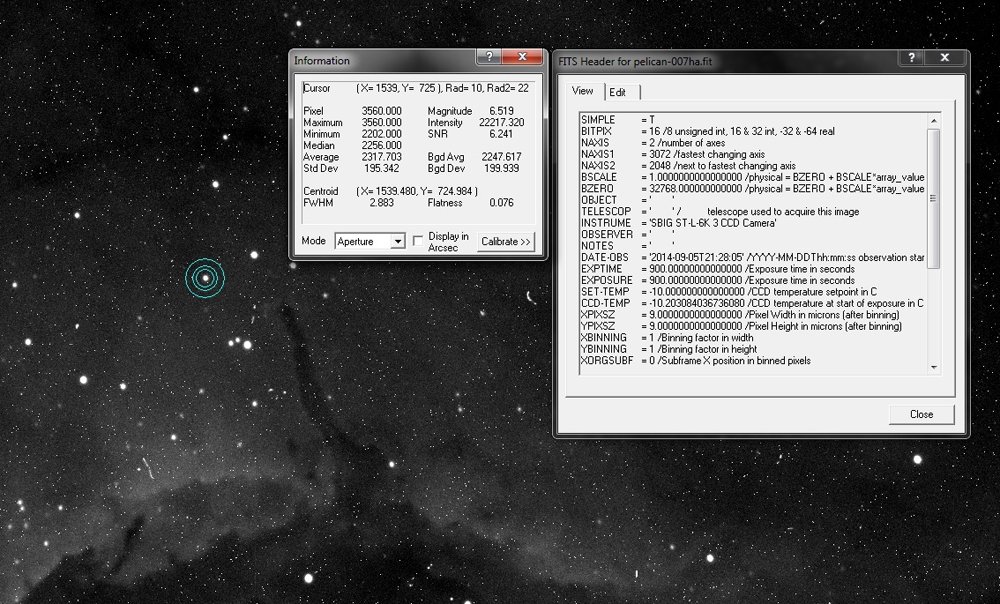Click the Close button in FITS Header
The height and width of the screenshot is (604, 1000).
click(x=922, y=415)
